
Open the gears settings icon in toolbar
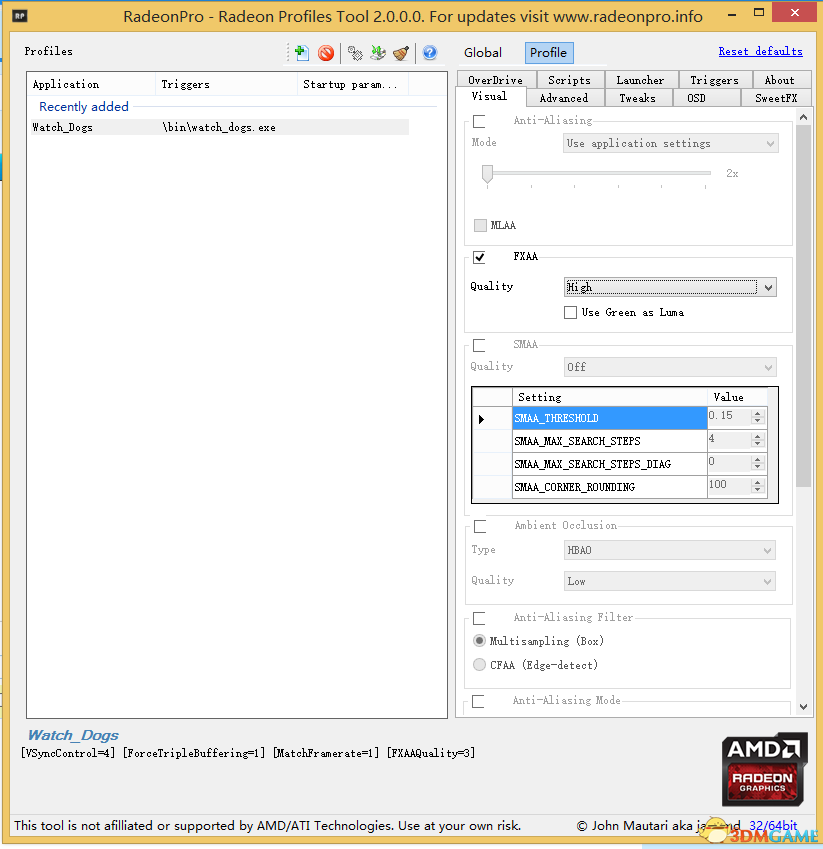click(x=355, y=53)
